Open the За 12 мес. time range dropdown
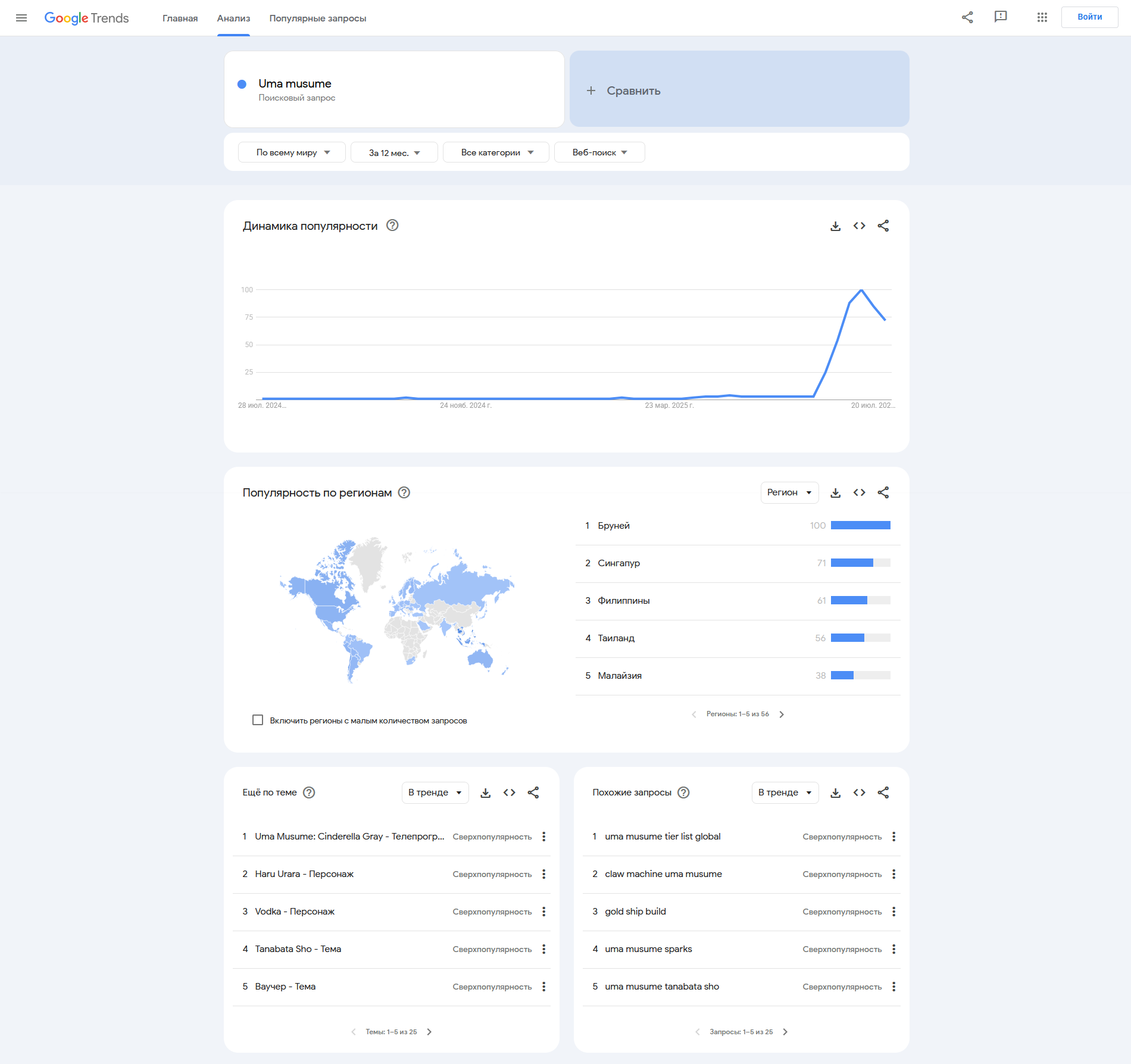Viewport: 1131px width, 1064px height. [x=395, y=152]
